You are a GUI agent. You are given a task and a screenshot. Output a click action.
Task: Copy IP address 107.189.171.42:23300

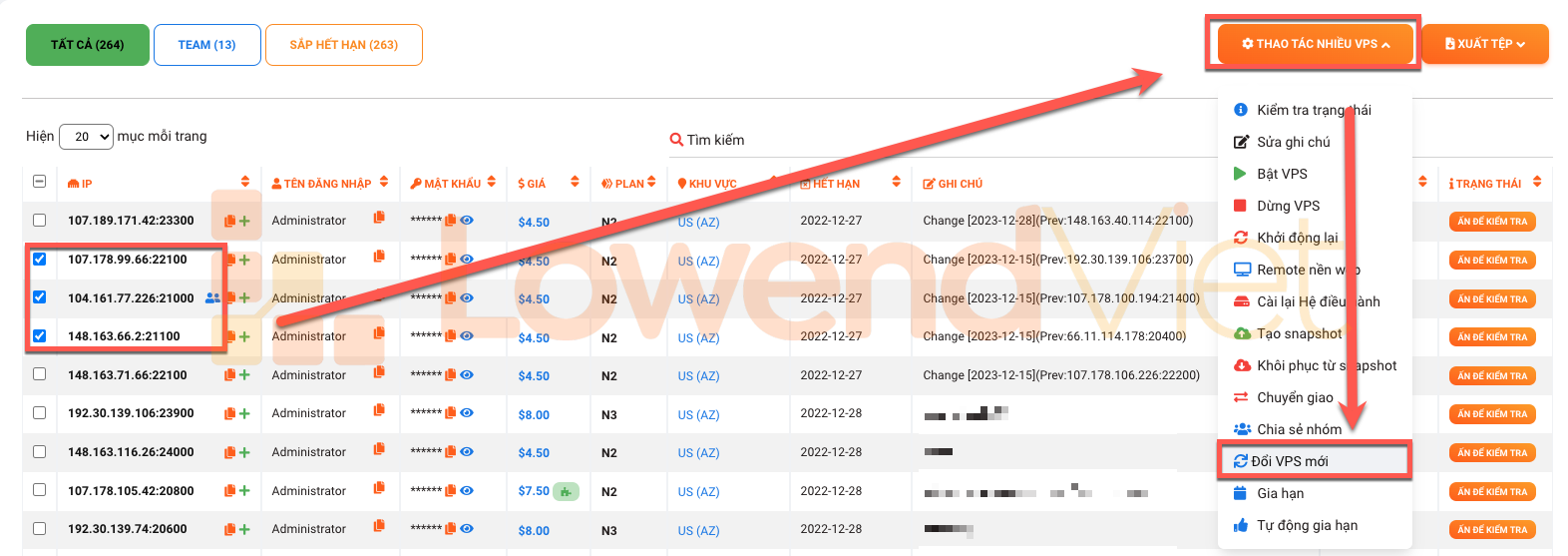click(x=230, y=221)
